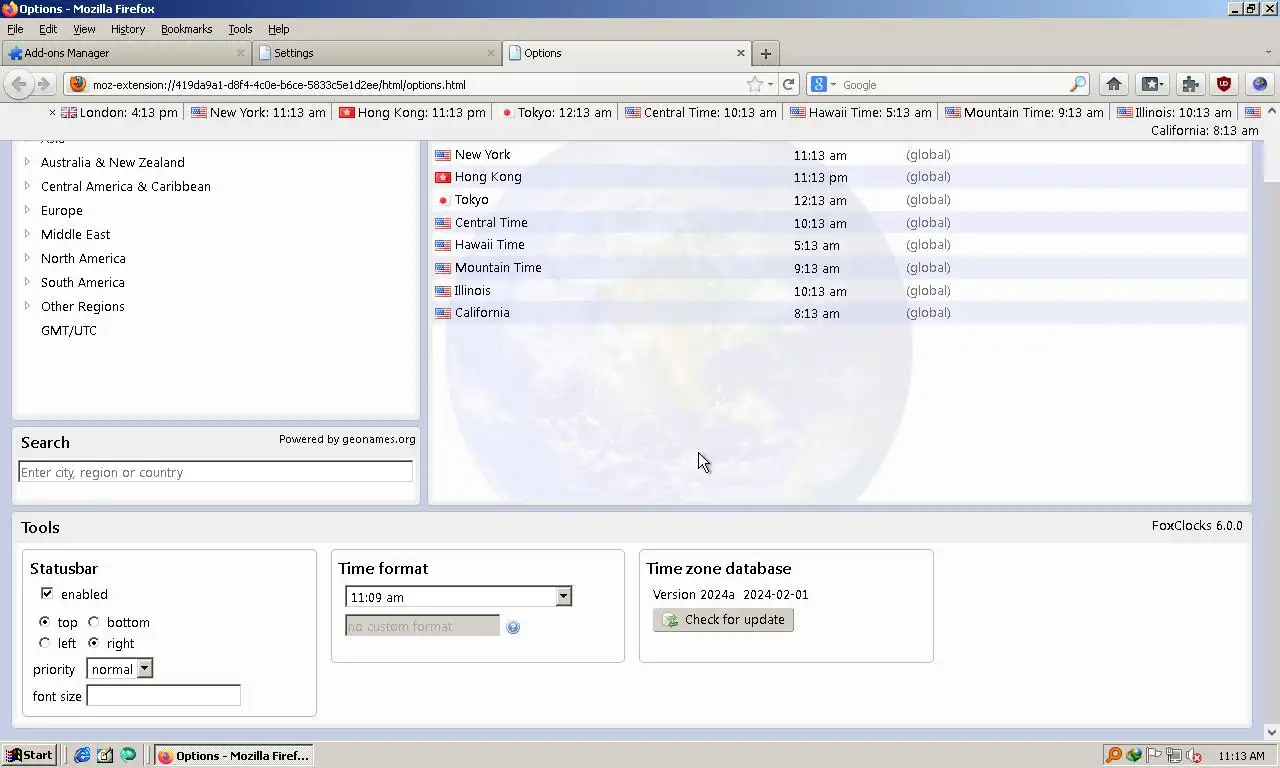Open the Edit menu
The image size is (1280, 768).
[x=48, y=29]
